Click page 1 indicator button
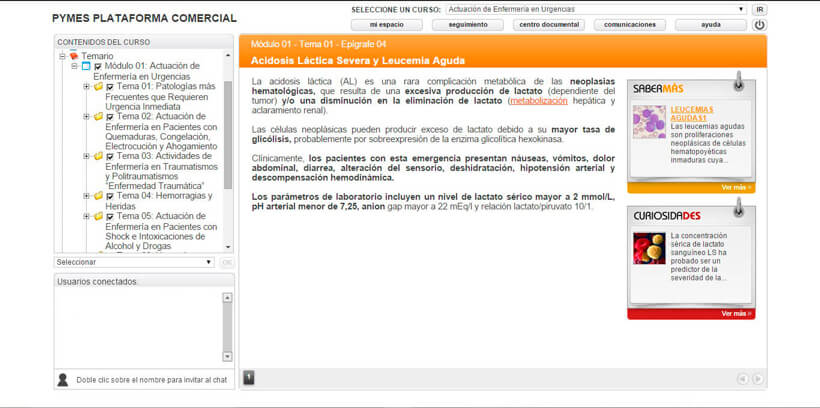820x408 pixels. (x=249, y=378)
